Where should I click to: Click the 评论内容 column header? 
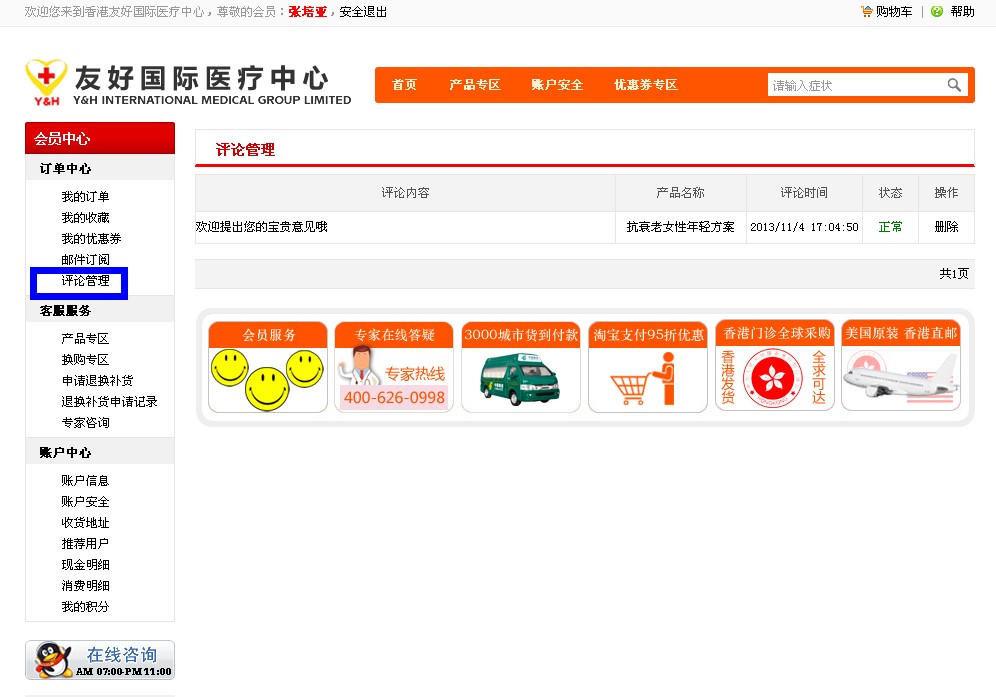click(405, 193)
